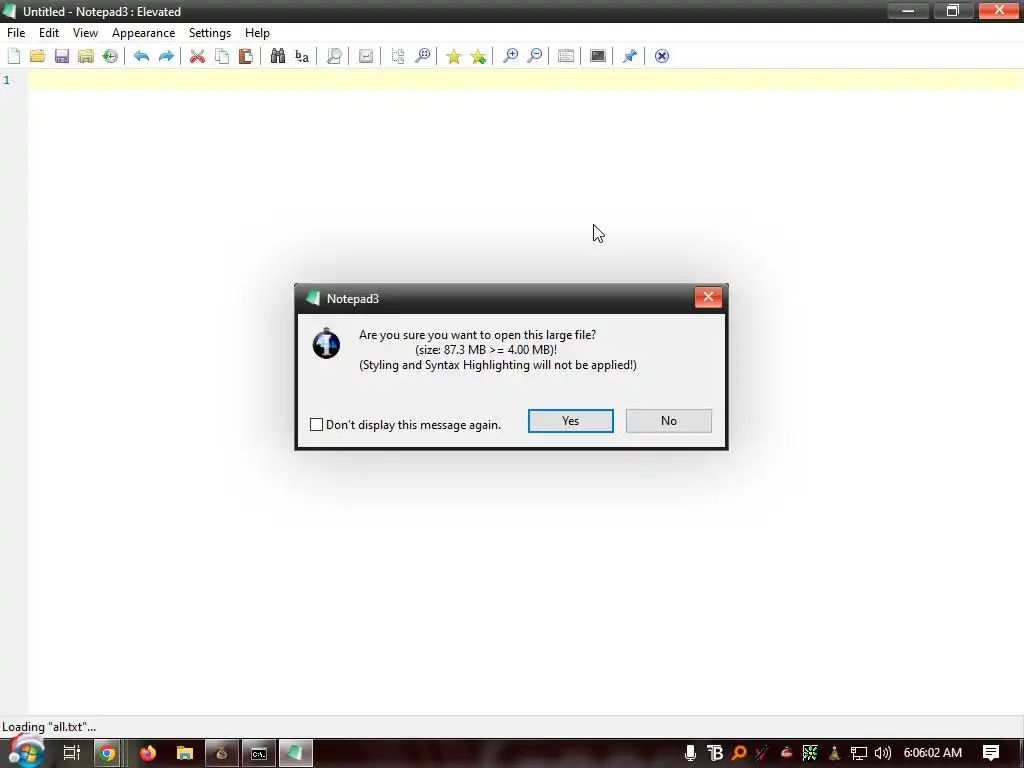Viewport: 1024px width, 768px height.
Task: Open File Explorer from the taskbar
Action: [x=185, y=753]
